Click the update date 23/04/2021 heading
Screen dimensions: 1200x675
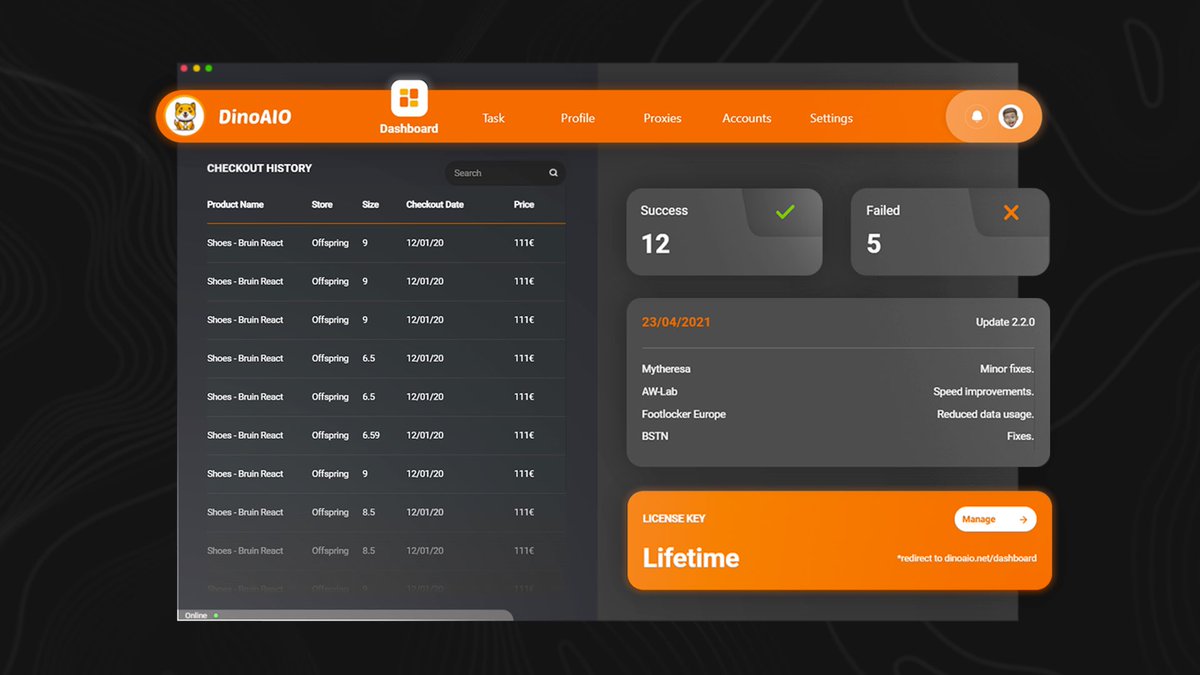[676, 322]
